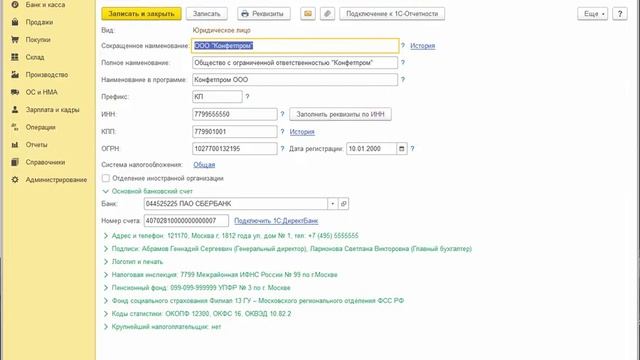Viewport: 640px width, 360px height.
Task: Click into the КПП input field
Action: 235,132
